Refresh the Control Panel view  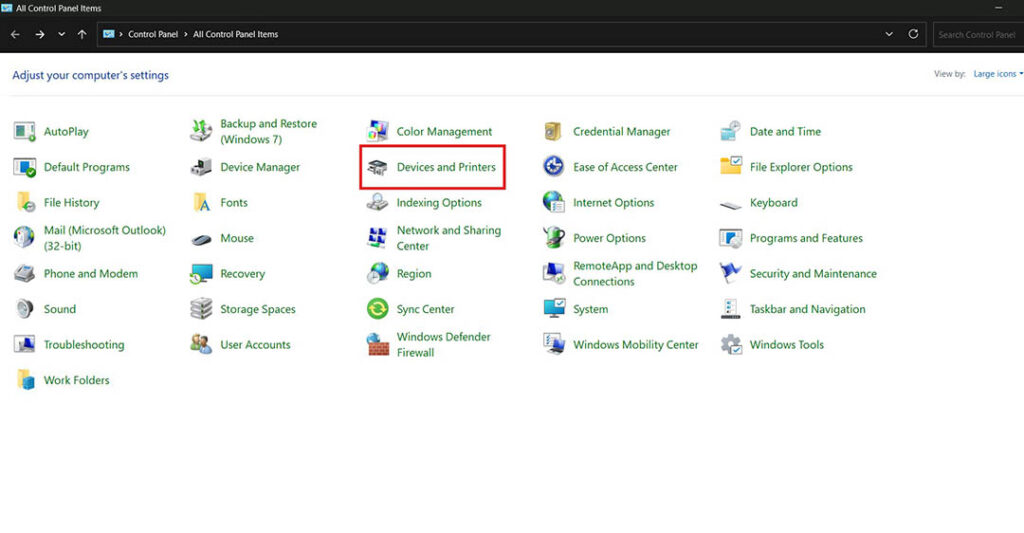913,34
